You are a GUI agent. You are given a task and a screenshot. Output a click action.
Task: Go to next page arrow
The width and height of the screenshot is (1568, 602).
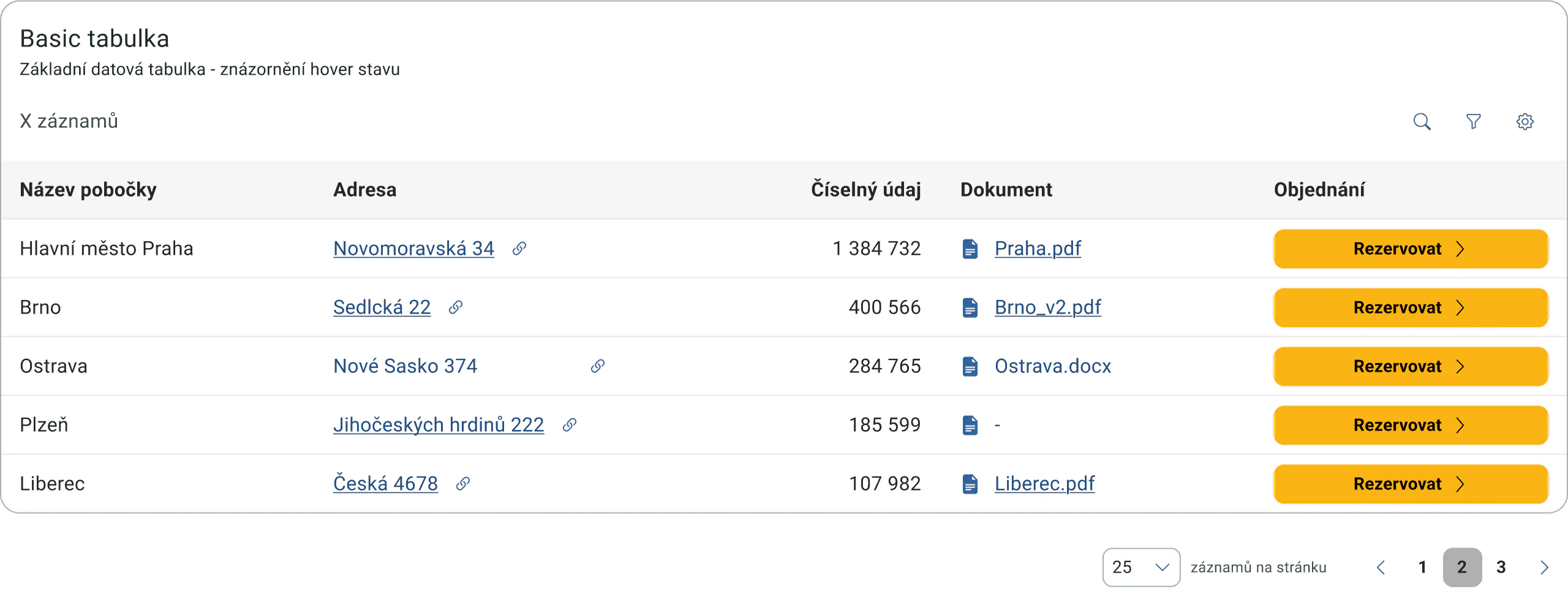coord(1544,567)
